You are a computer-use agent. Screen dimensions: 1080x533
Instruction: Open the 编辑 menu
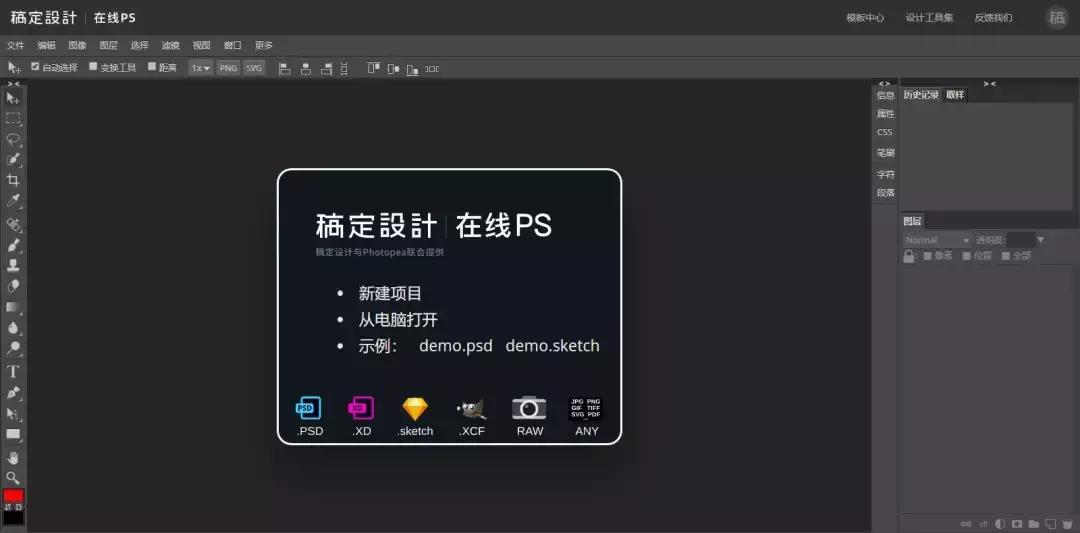click(x=46, y=45)
